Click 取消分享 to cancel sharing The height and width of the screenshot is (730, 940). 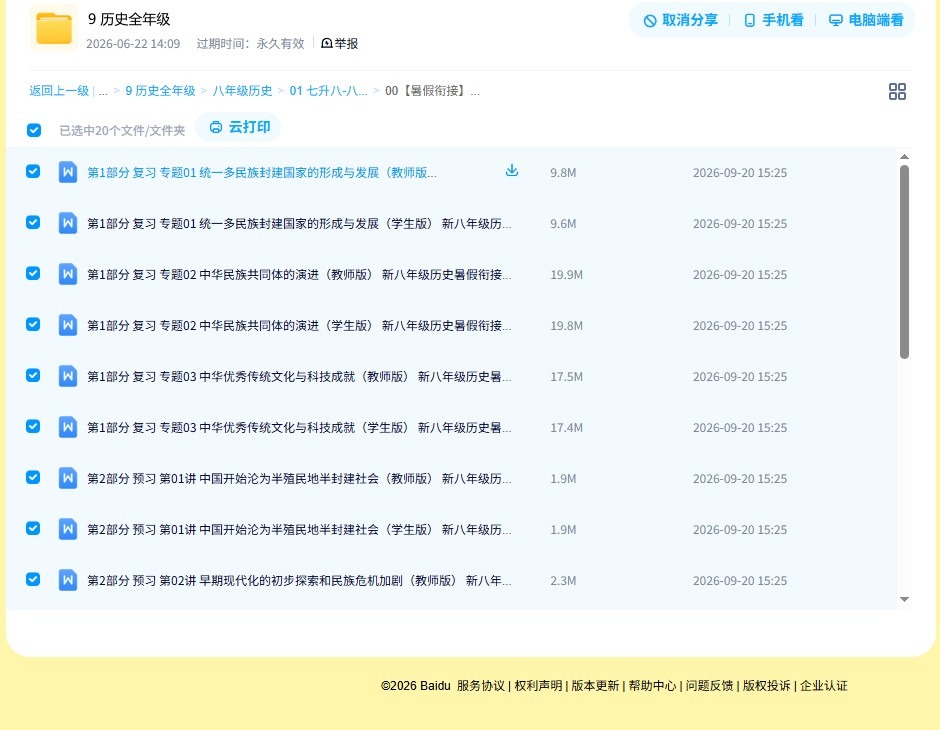click(680, 20)
